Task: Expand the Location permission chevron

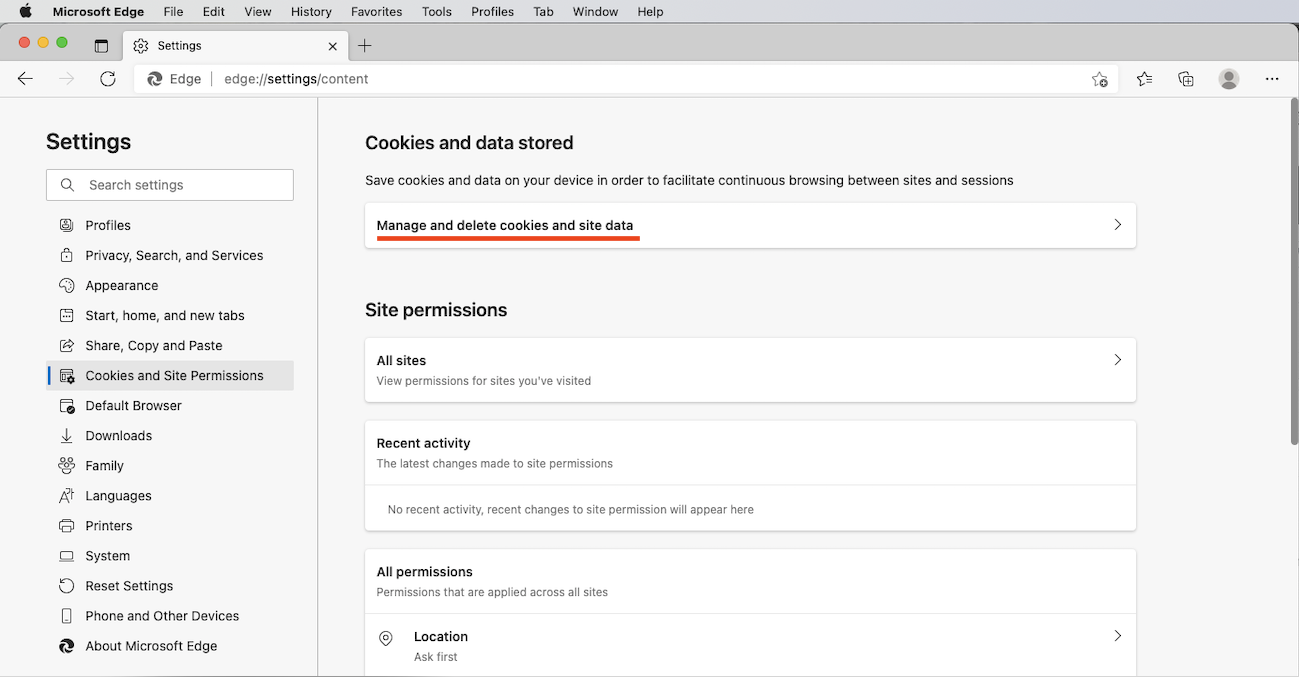Action: point(1118,636)
